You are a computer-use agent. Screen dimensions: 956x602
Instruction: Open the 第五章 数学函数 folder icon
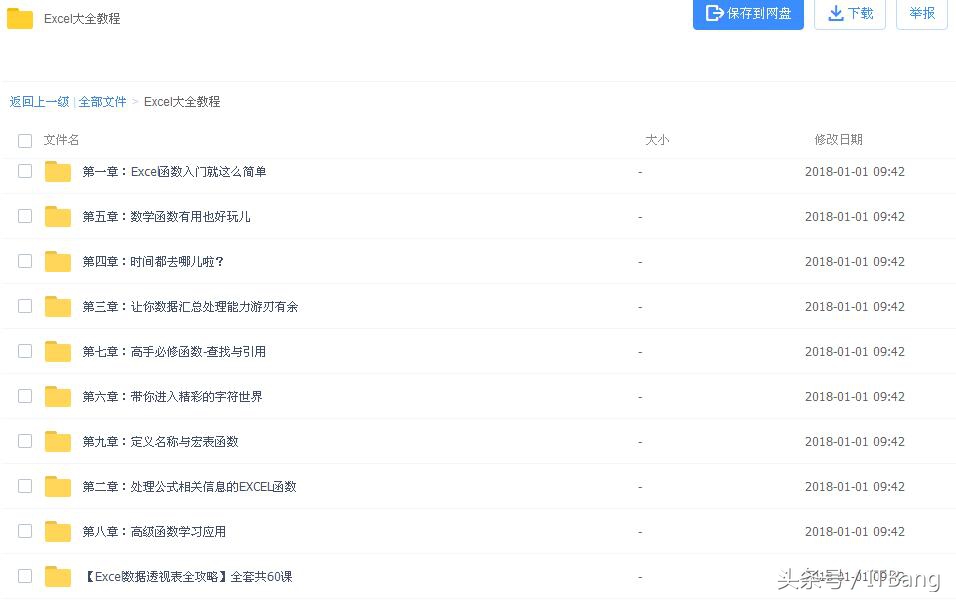click(x=57, y=216)
